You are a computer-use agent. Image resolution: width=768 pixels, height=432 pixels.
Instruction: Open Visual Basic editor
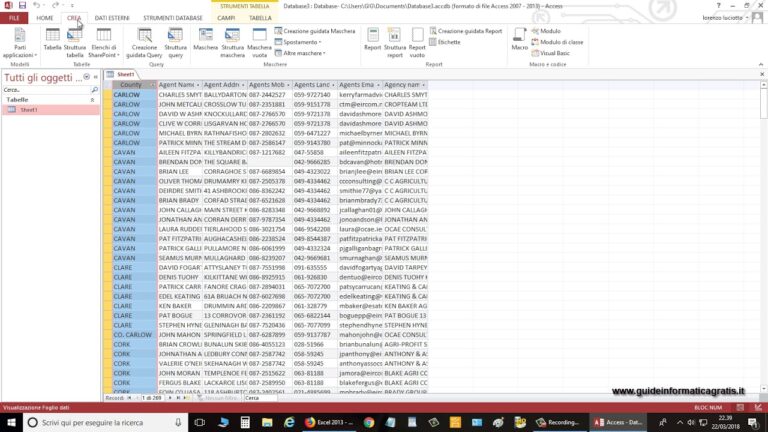coord(551,53)
